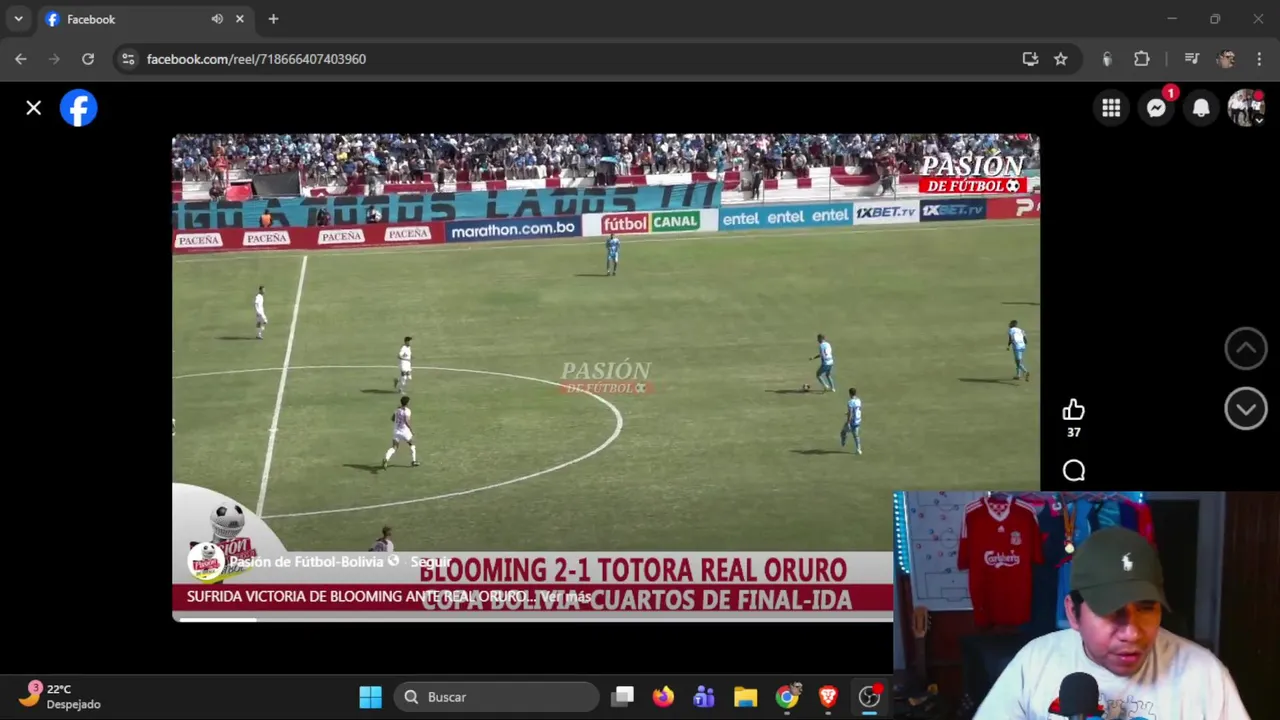Viewport: 1280px width, 720px height.
Task: Bookmark this page with the star
Action: click(1061, 59)
